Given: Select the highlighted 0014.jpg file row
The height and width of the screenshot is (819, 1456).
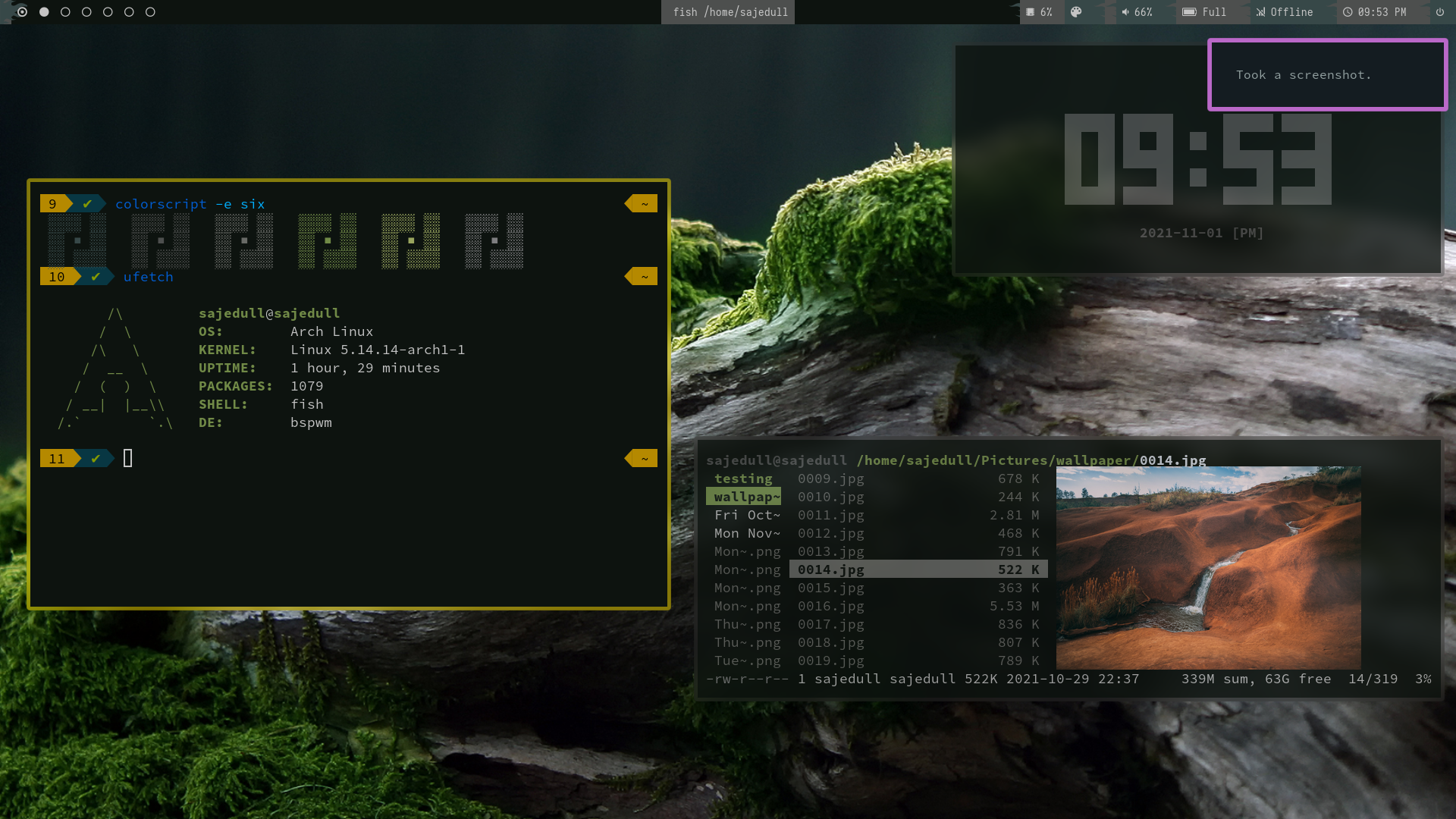Looking at the screenshot, I should [918, 570].
